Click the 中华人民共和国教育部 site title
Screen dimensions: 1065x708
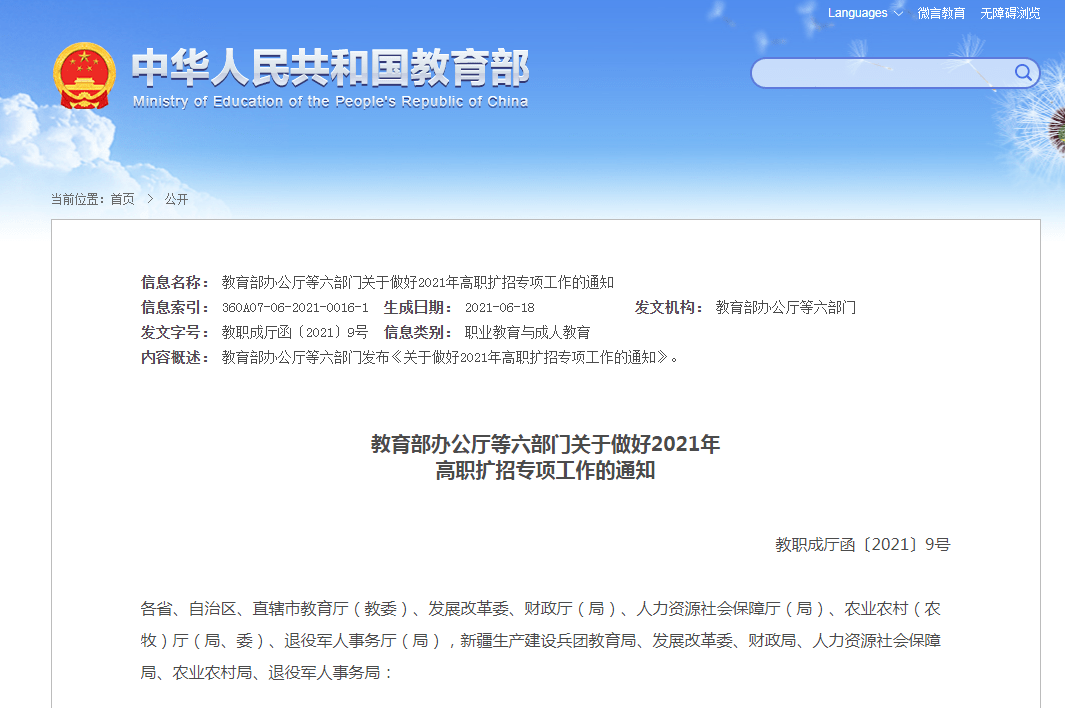330,68
